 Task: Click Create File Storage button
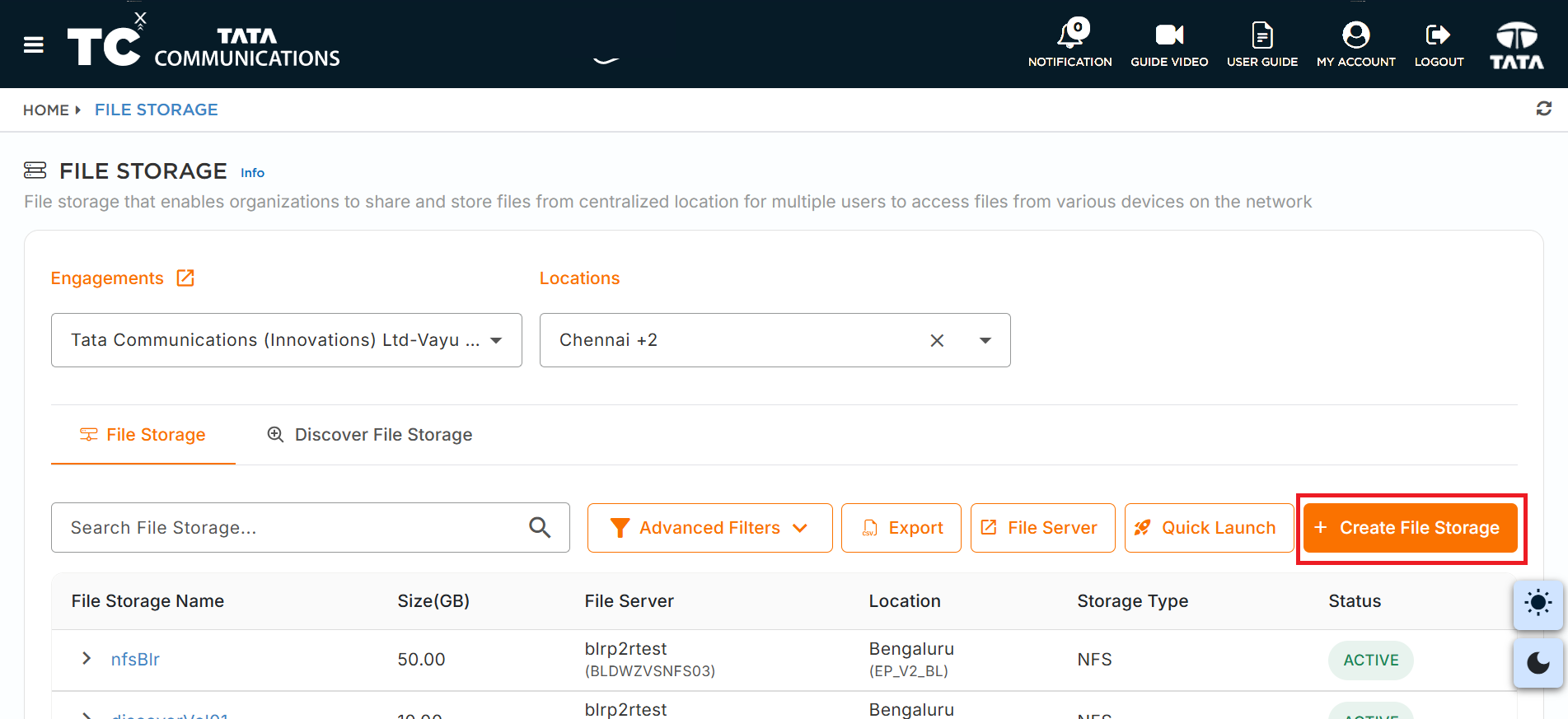[x=1411, y=528]
